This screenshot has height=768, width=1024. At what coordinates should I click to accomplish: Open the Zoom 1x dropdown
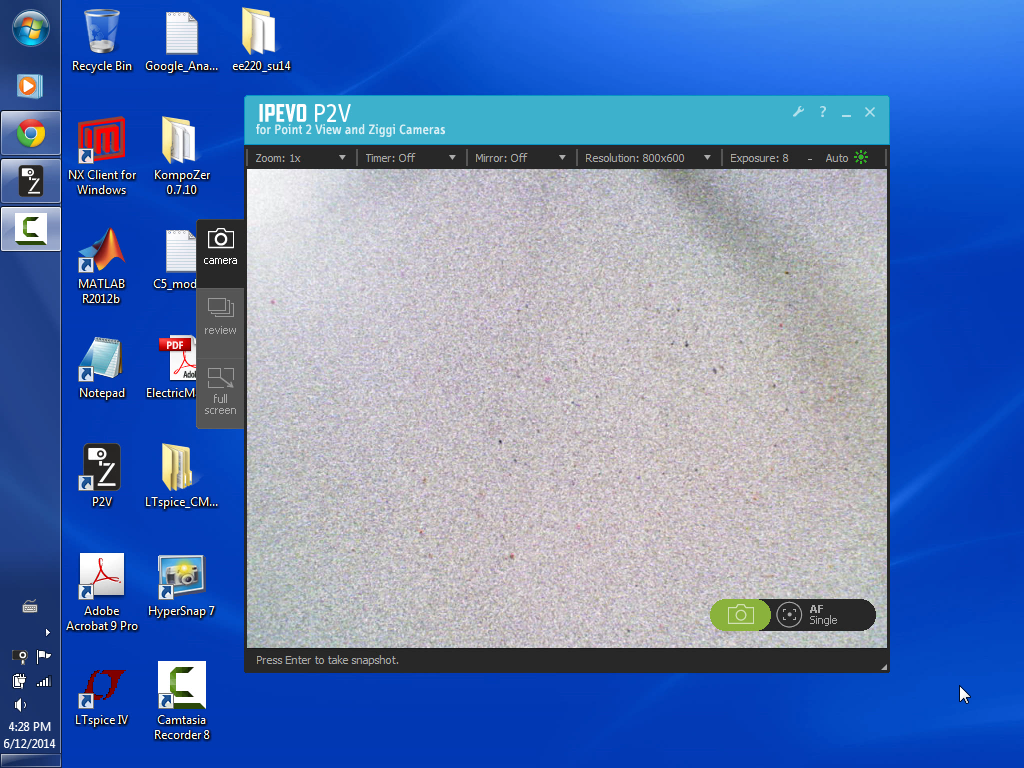tap(300, 158)
